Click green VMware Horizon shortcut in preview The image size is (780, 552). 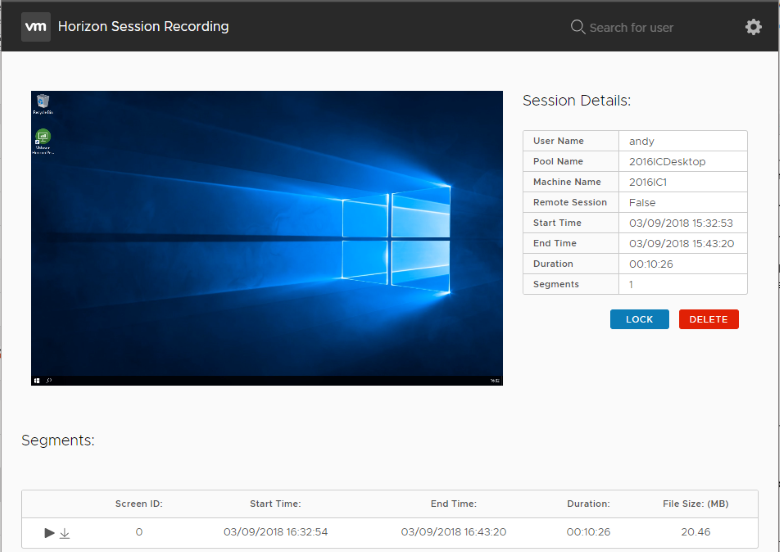point(43,142)
